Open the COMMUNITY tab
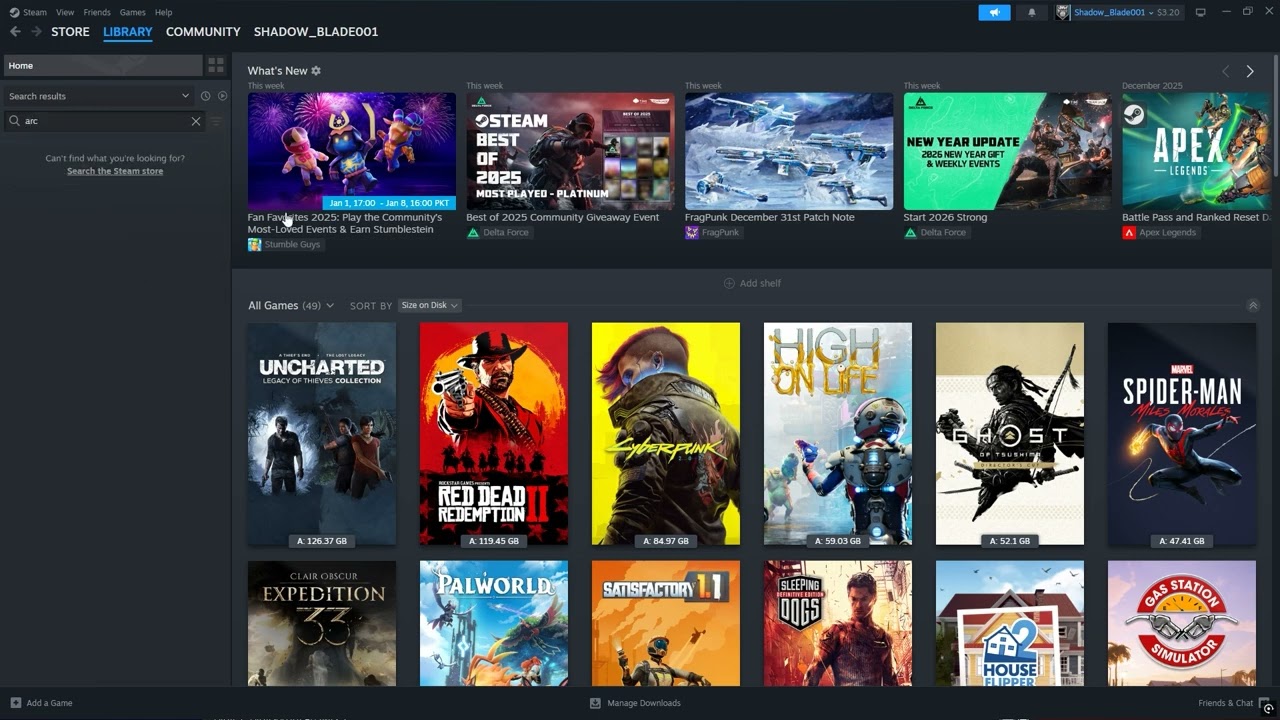This screenshot has width=1280, height=720. pos(203,32)
